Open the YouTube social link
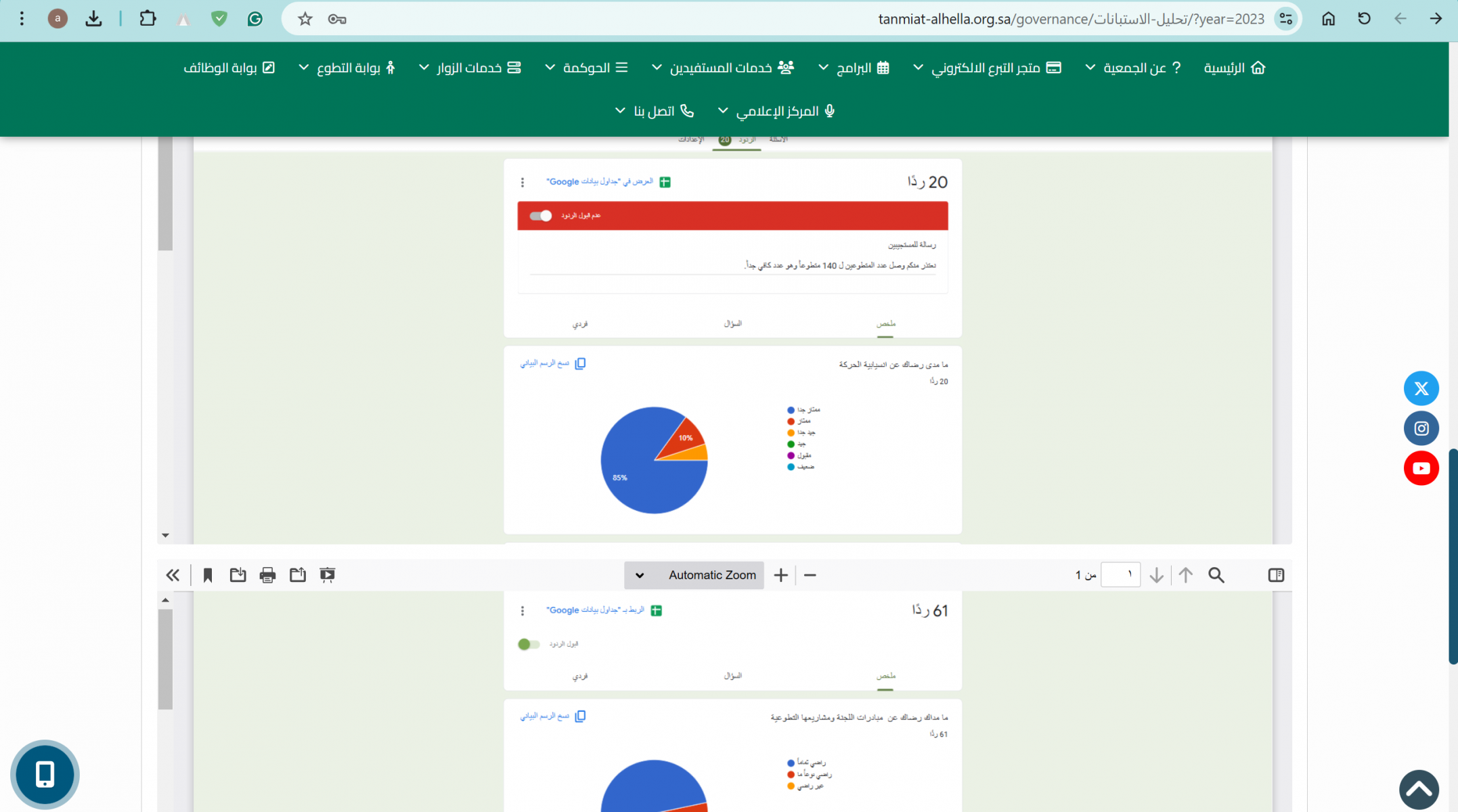The image size is (1458, 812). point(1421,468)
